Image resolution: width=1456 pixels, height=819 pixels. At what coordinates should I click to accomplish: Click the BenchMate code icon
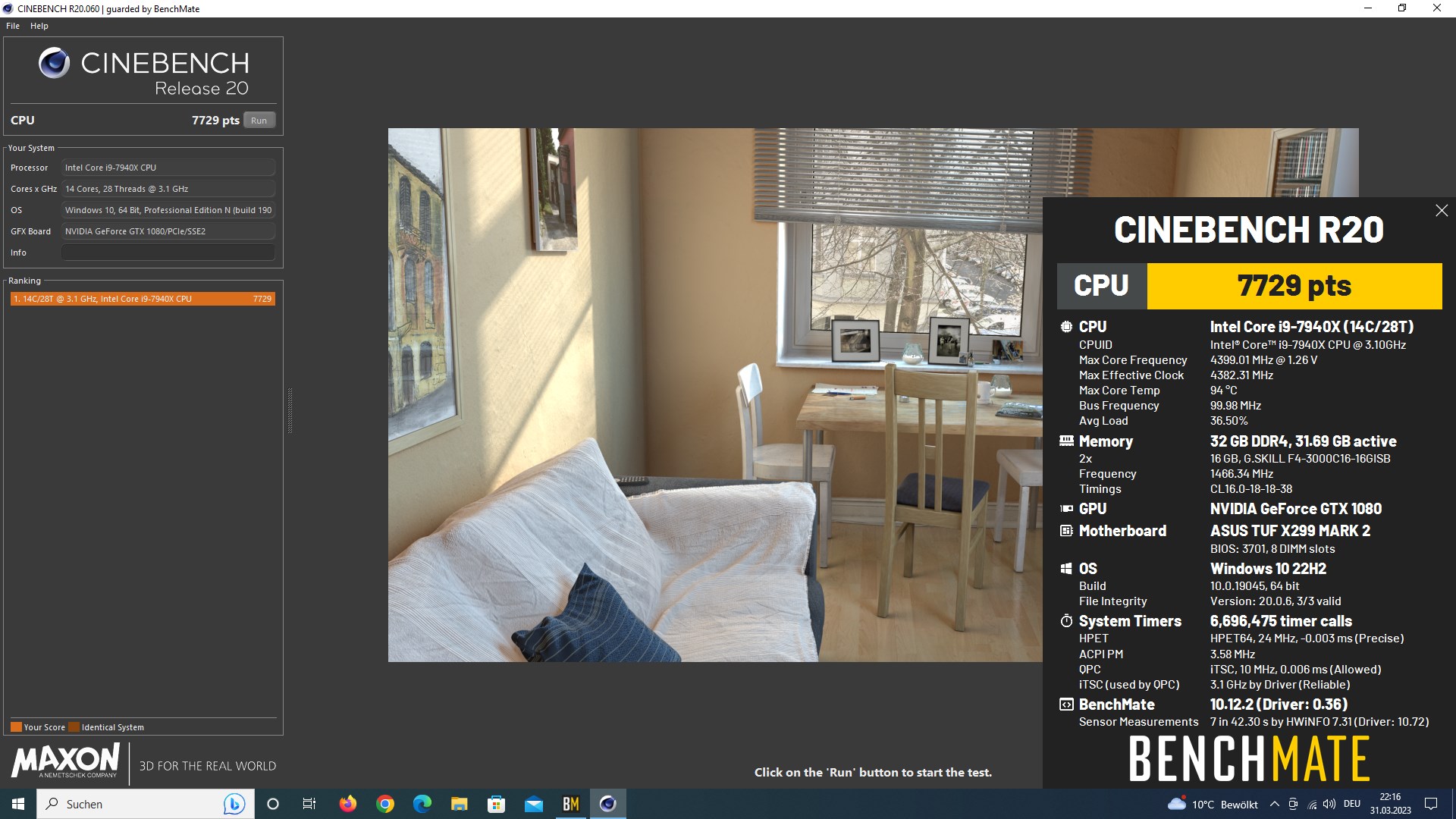tap(1066, 704)
